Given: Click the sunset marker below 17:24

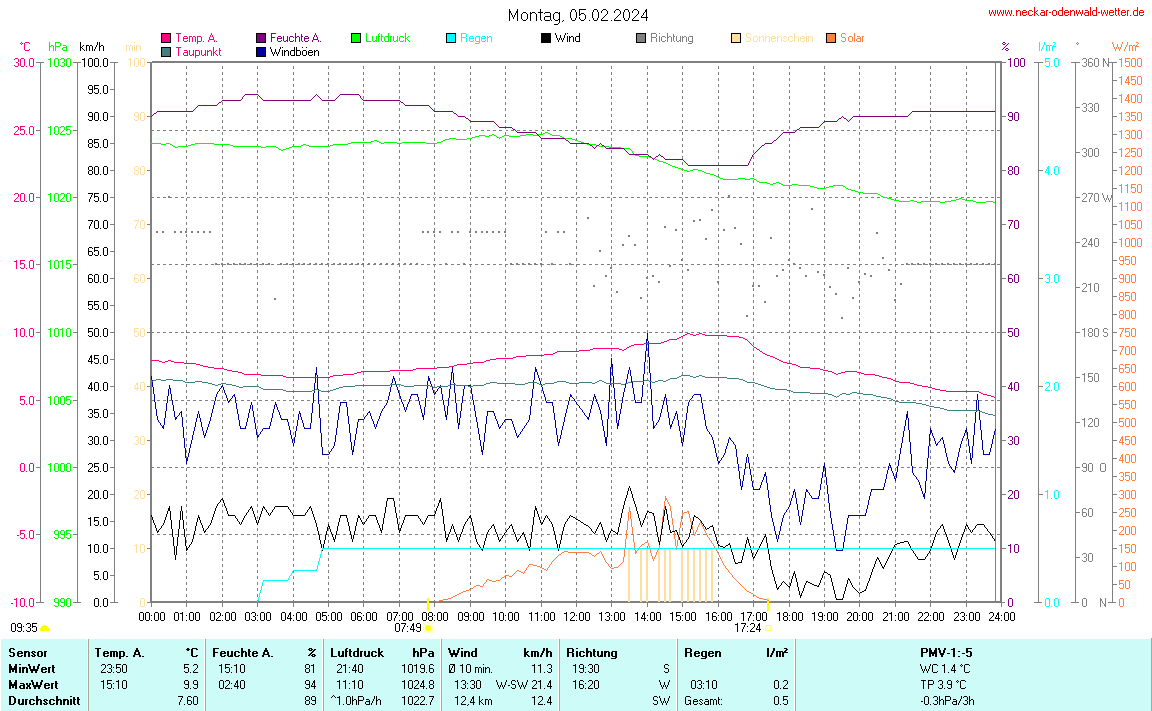Looking at the screenshot, I should point(768,628).
